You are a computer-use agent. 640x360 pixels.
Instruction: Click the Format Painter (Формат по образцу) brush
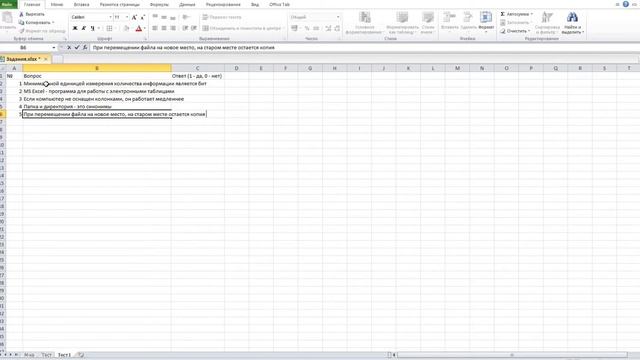[x=42, y=31]
